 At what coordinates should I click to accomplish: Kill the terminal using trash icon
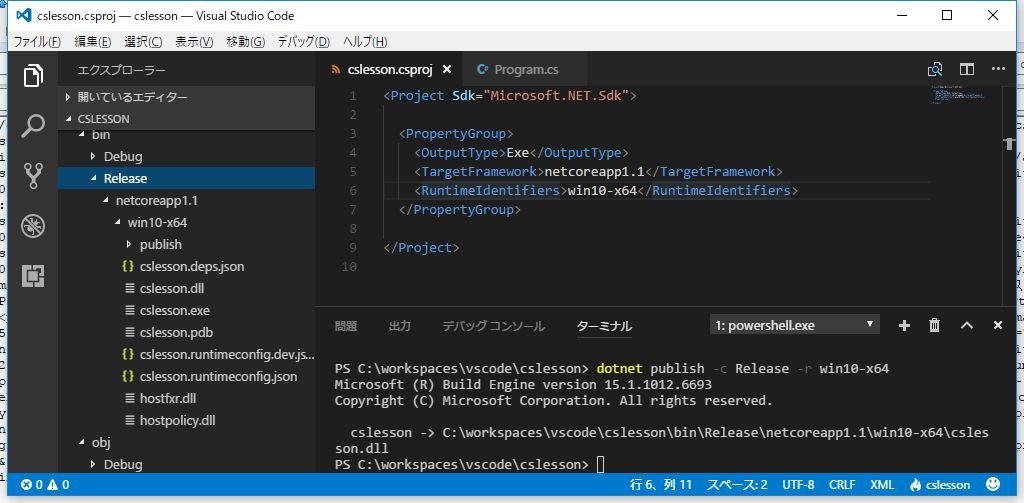935,325
